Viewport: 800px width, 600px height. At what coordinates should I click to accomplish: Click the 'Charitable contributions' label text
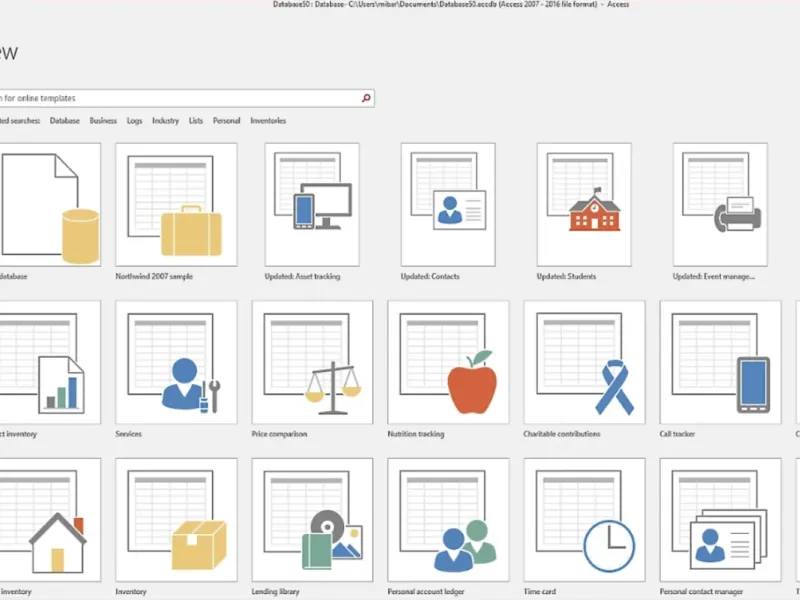tap(562, 434)
